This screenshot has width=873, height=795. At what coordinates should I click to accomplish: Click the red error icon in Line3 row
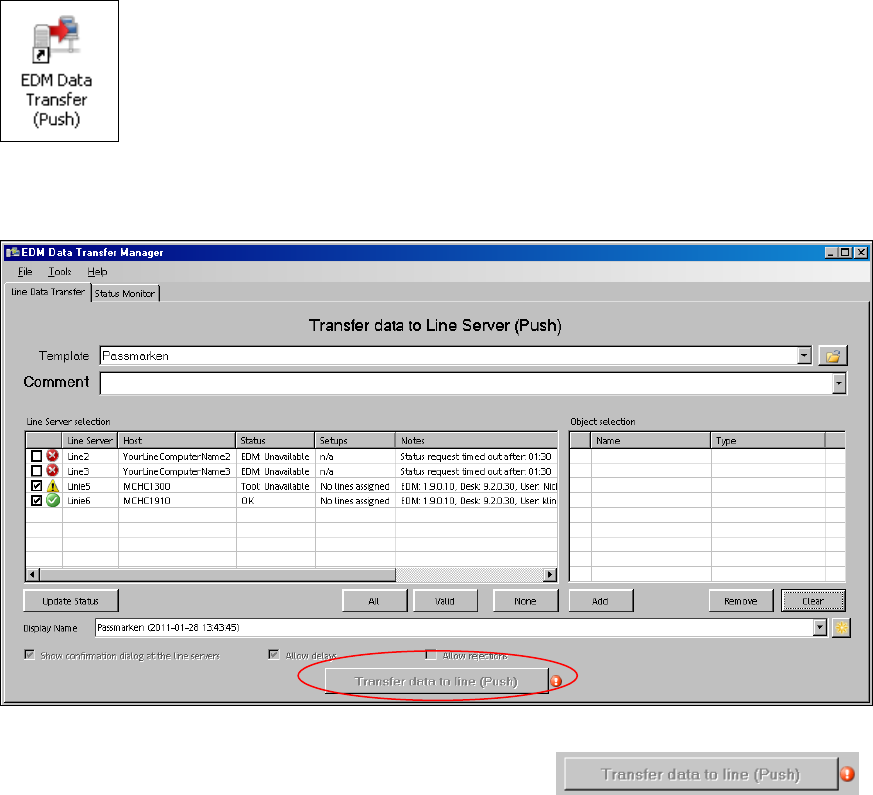52,471
